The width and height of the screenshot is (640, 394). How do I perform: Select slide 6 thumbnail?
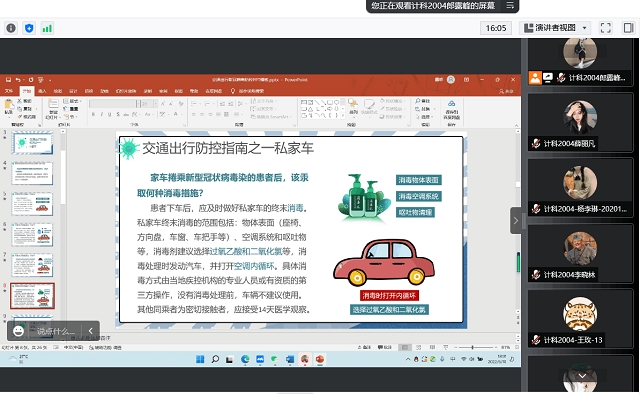[x=32, y=234]
